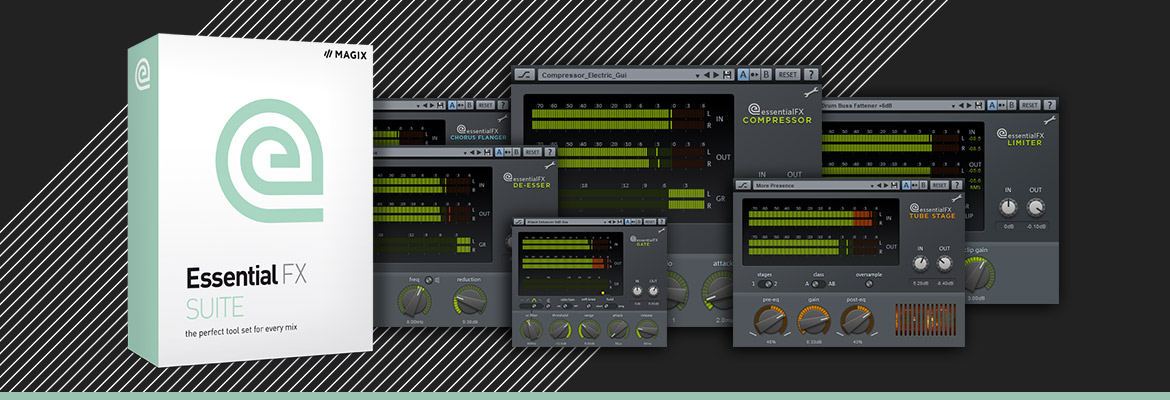This screenshot has height=400, width=1170.
Task: Open help in Chorus Flanger window
Action: (503, 105)
